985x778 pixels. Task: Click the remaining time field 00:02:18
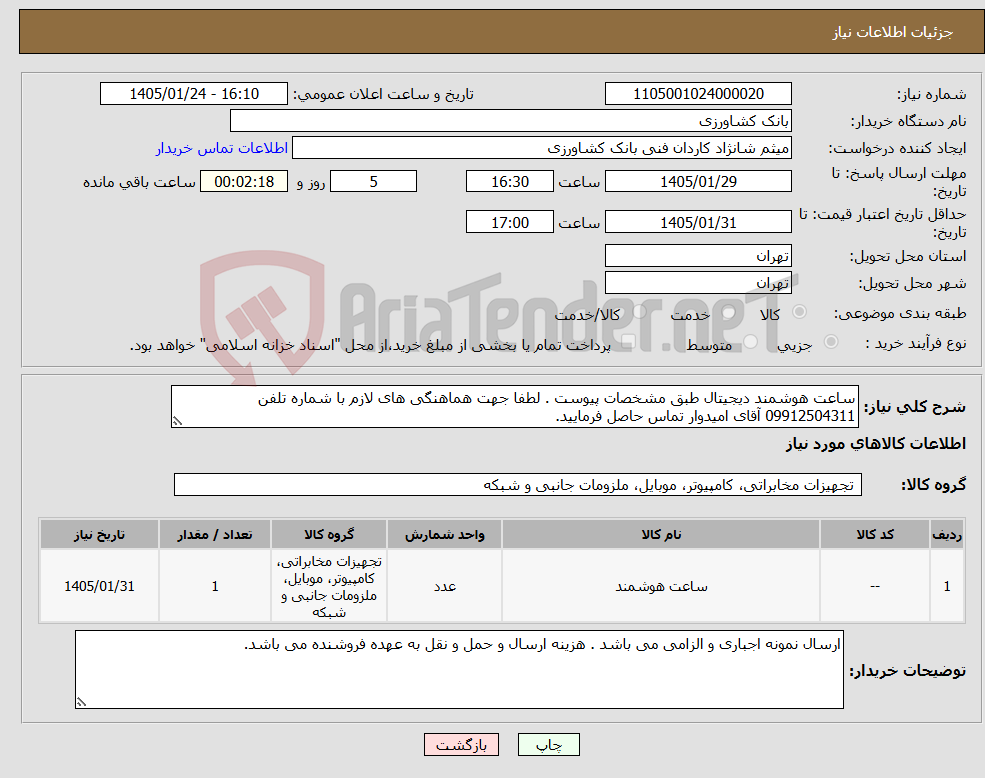tap(244, 182)
